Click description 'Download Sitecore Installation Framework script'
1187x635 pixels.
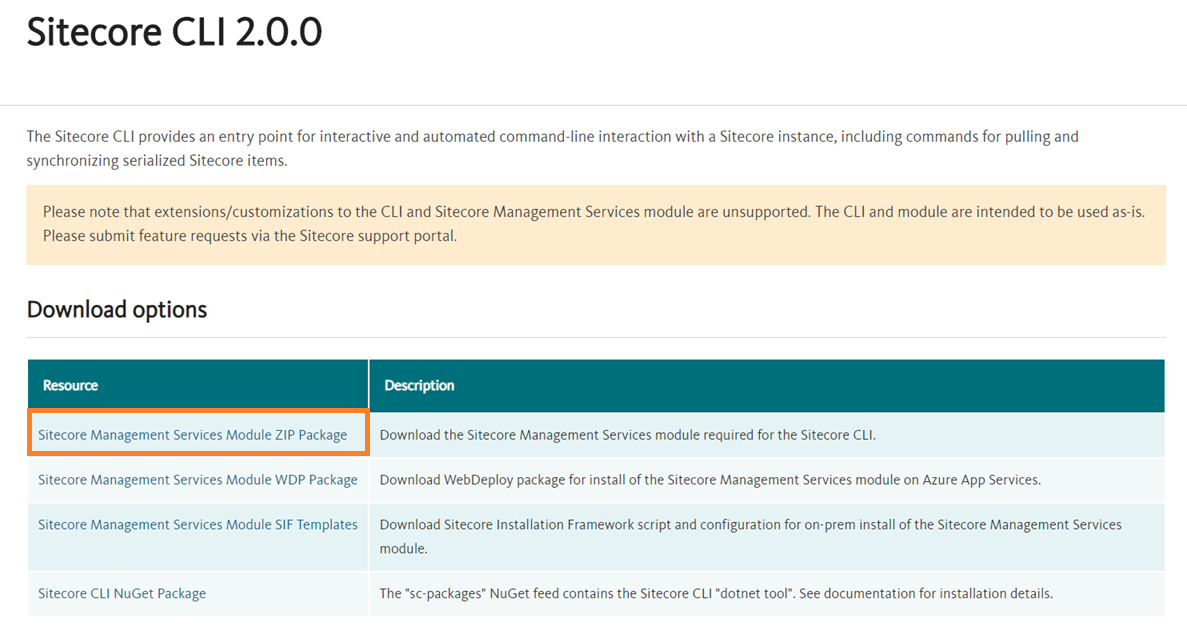pos(750,536)
